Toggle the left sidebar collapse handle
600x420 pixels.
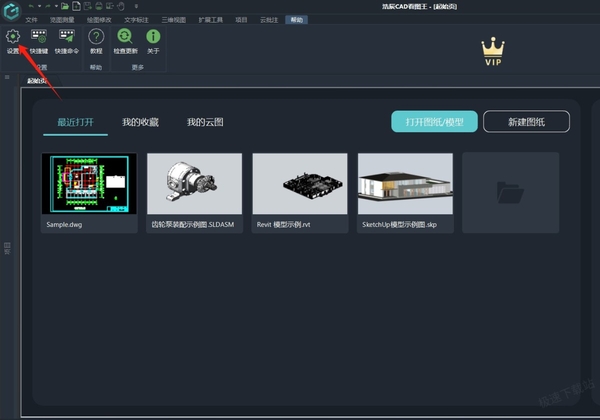click(7, 77)
